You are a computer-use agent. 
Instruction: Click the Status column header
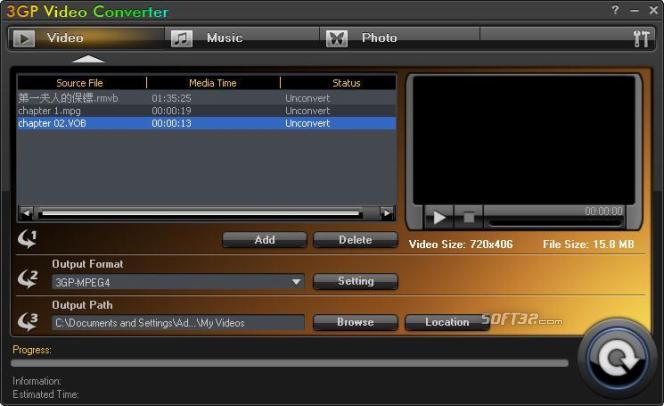[x=346, y=83]
